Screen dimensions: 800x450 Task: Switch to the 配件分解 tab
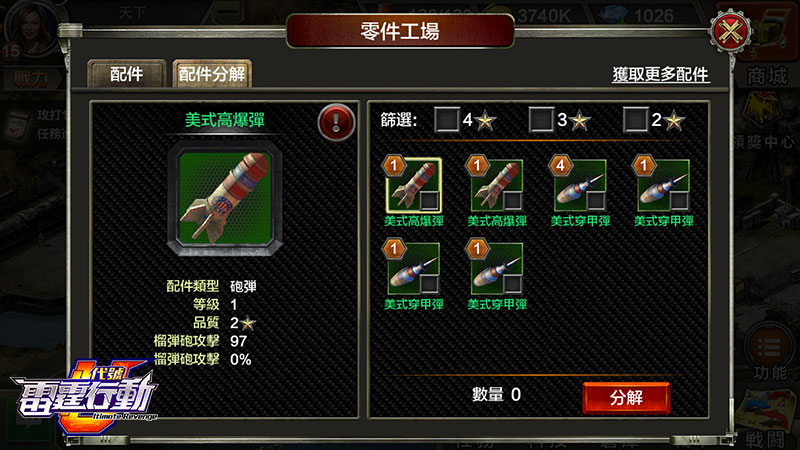[x=212, y=74]
